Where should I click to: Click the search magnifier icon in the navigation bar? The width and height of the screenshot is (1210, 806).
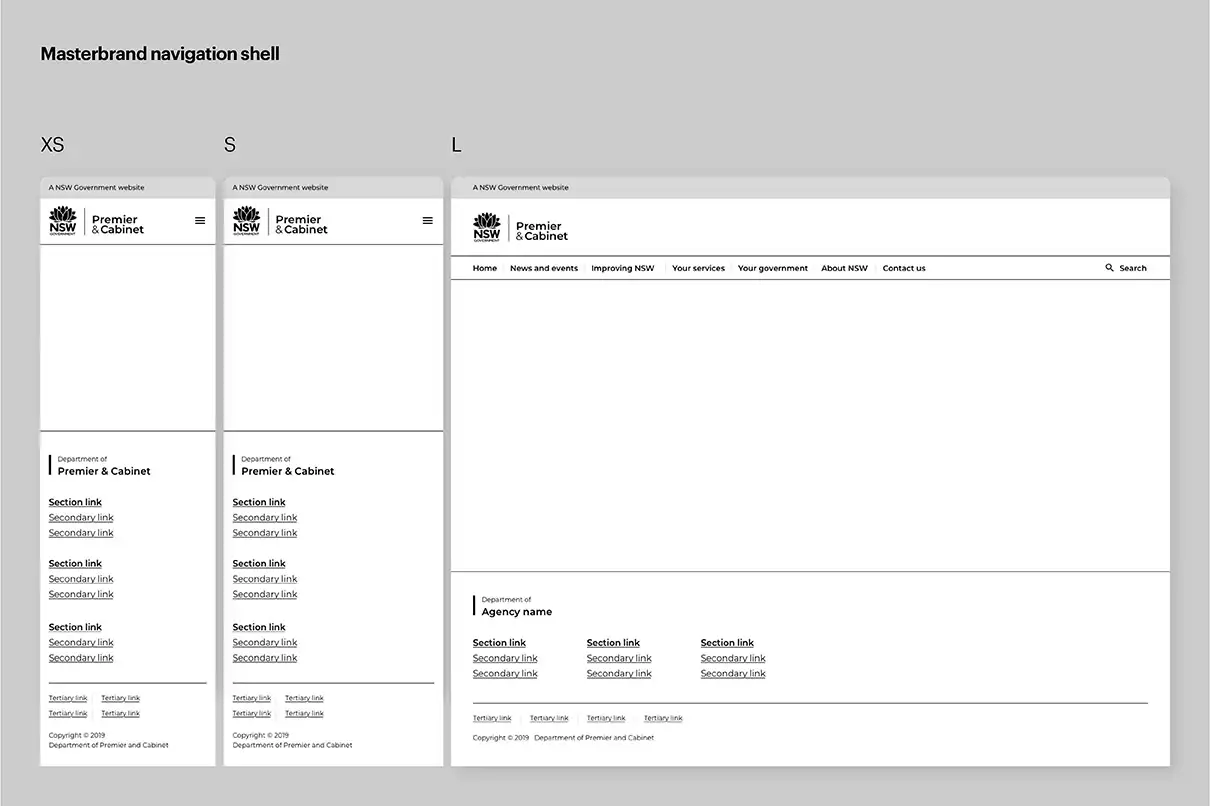(x=1109, y=267)
